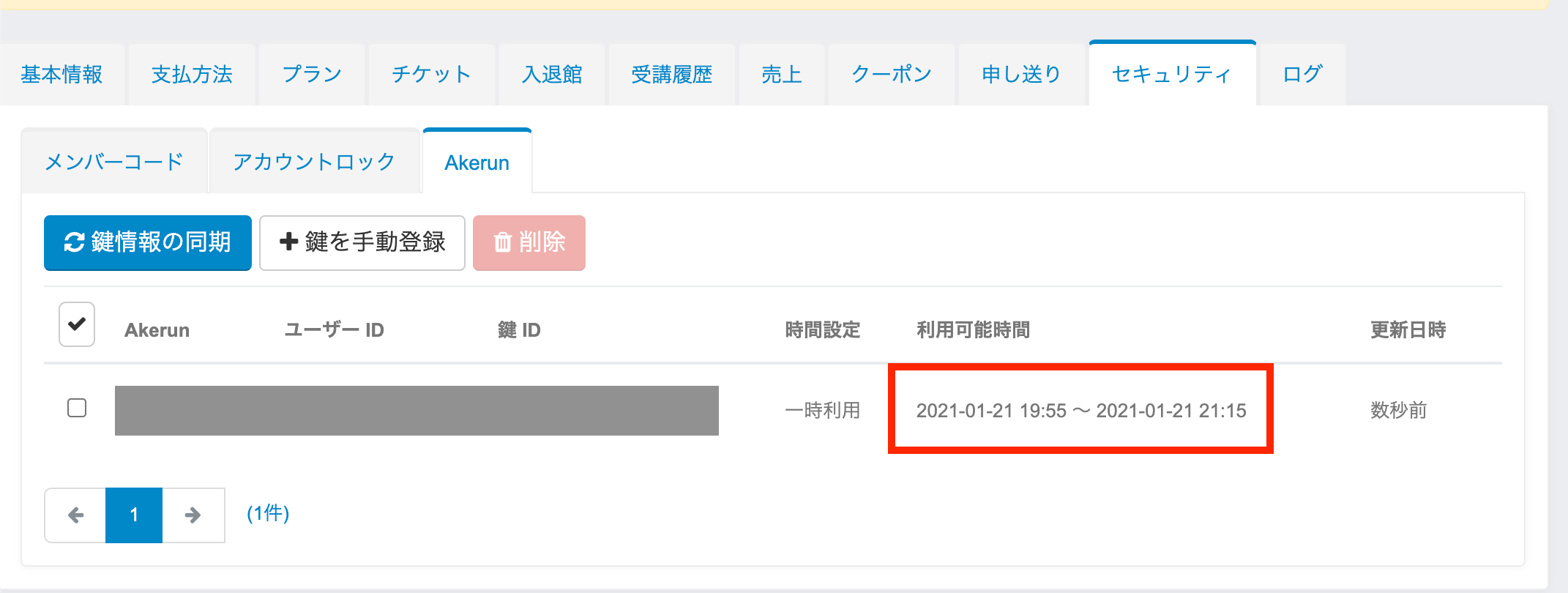Click the 更新日時 column header
The height and width of the screenshot is (593, 1568).
1408,330
